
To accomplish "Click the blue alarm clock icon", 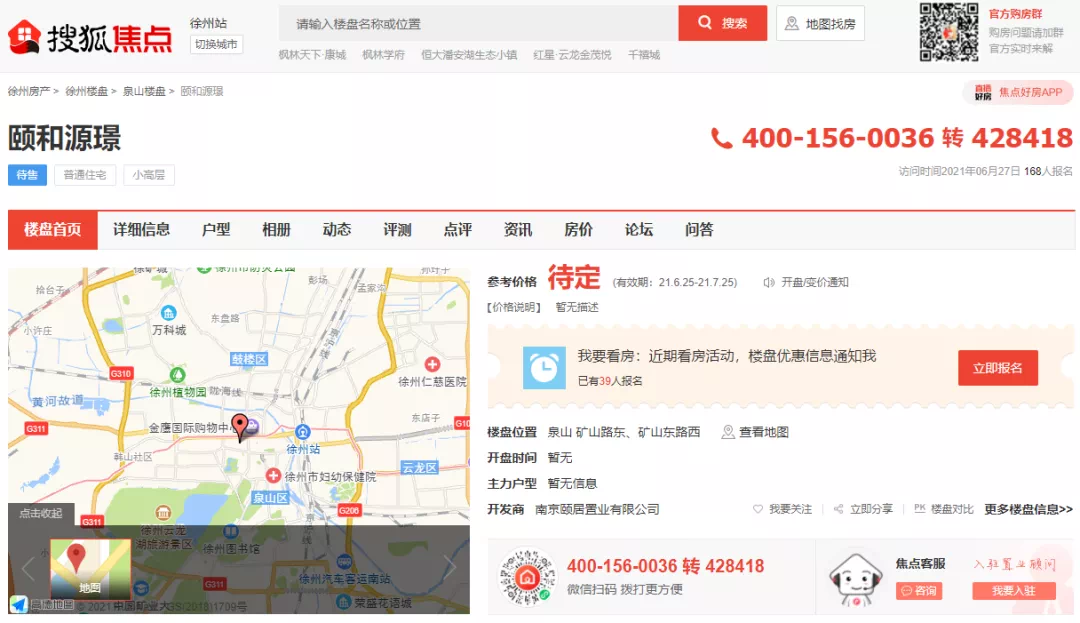I will 544,368.
